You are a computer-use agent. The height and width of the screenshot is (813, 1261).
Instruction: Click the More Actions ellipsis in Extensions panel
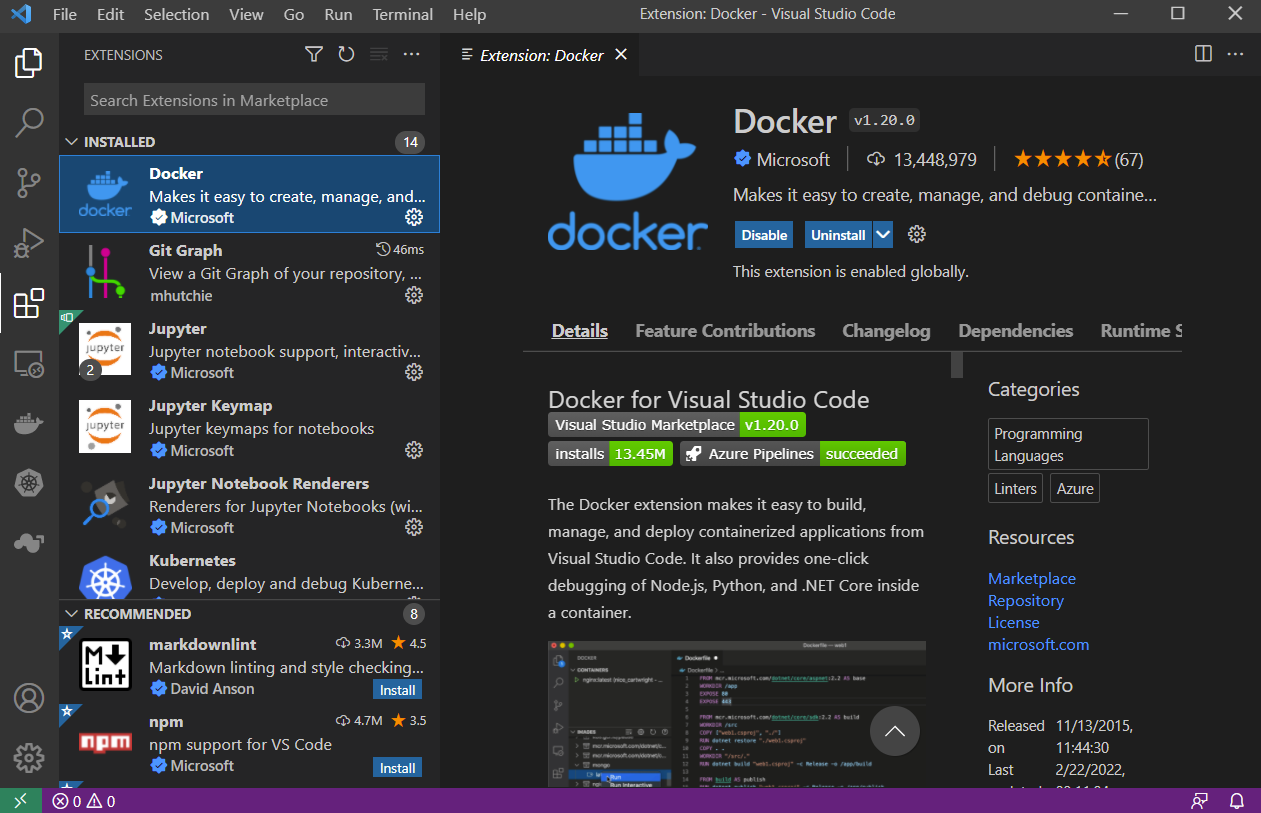[411, 54]
